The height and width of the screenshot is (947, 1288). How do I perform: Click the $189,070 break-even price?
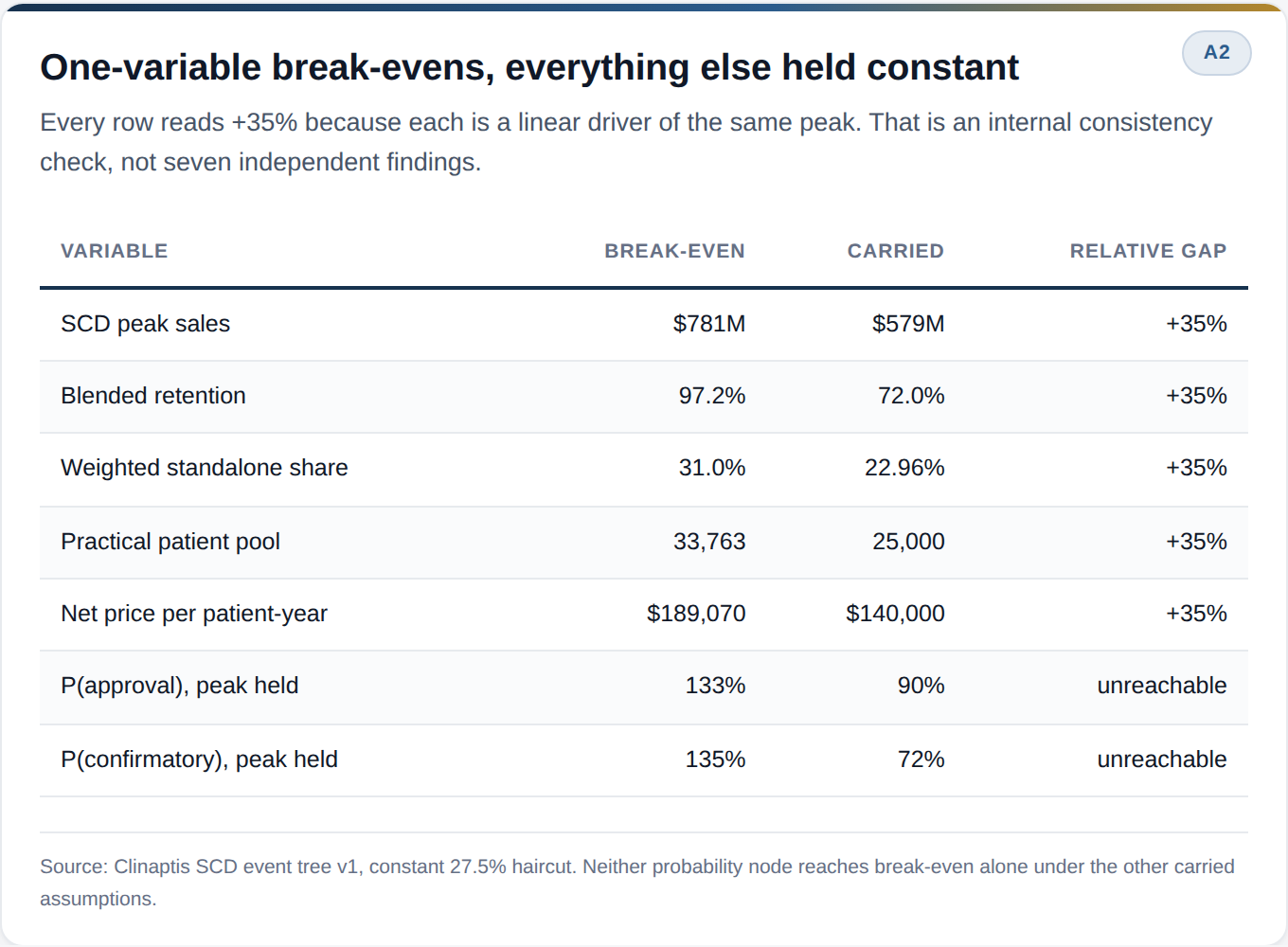pos(696,614)
